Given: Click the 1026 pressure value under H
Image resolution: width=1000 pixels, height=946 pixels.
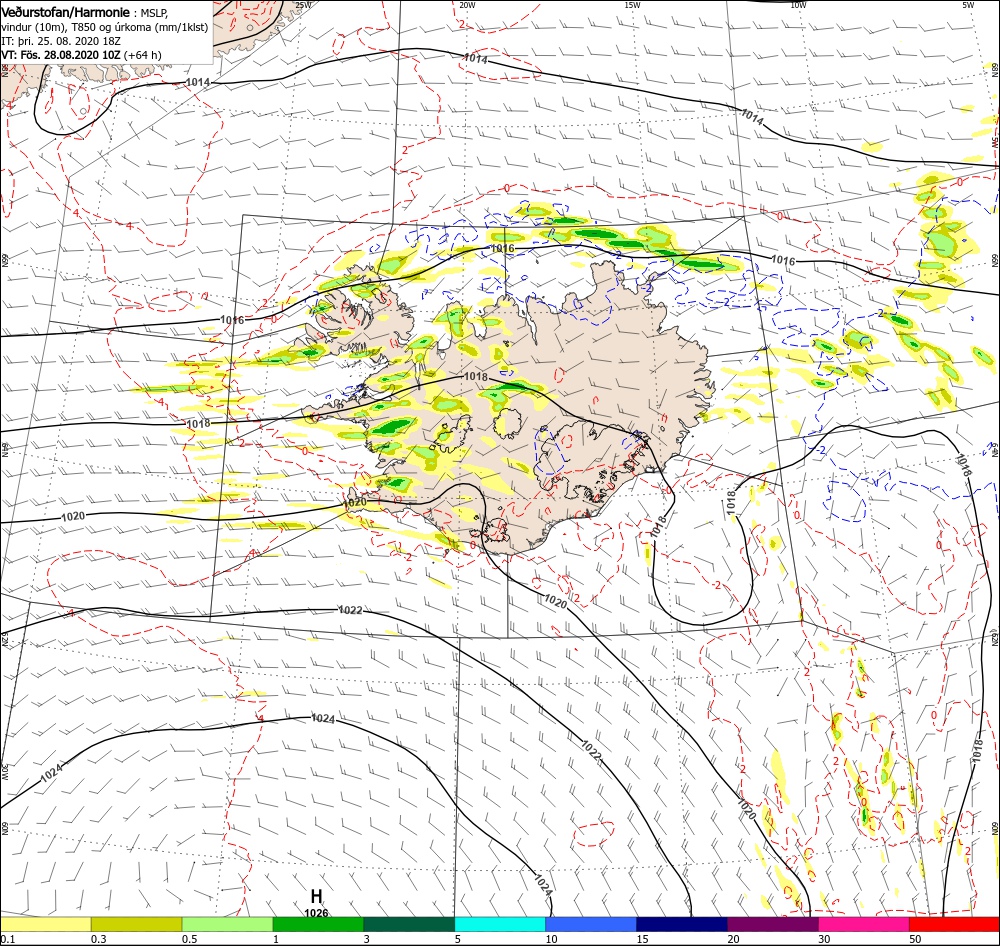Looking at the screenshot, I should tap(316, 913).
